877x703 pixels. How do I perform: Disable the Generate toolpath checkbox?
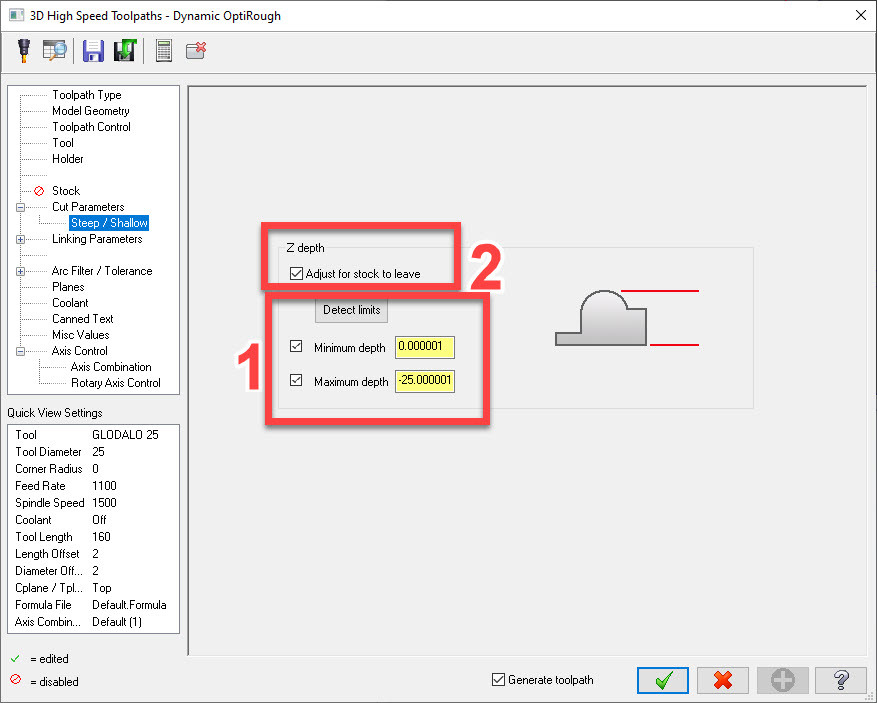(x=498, y=680)
